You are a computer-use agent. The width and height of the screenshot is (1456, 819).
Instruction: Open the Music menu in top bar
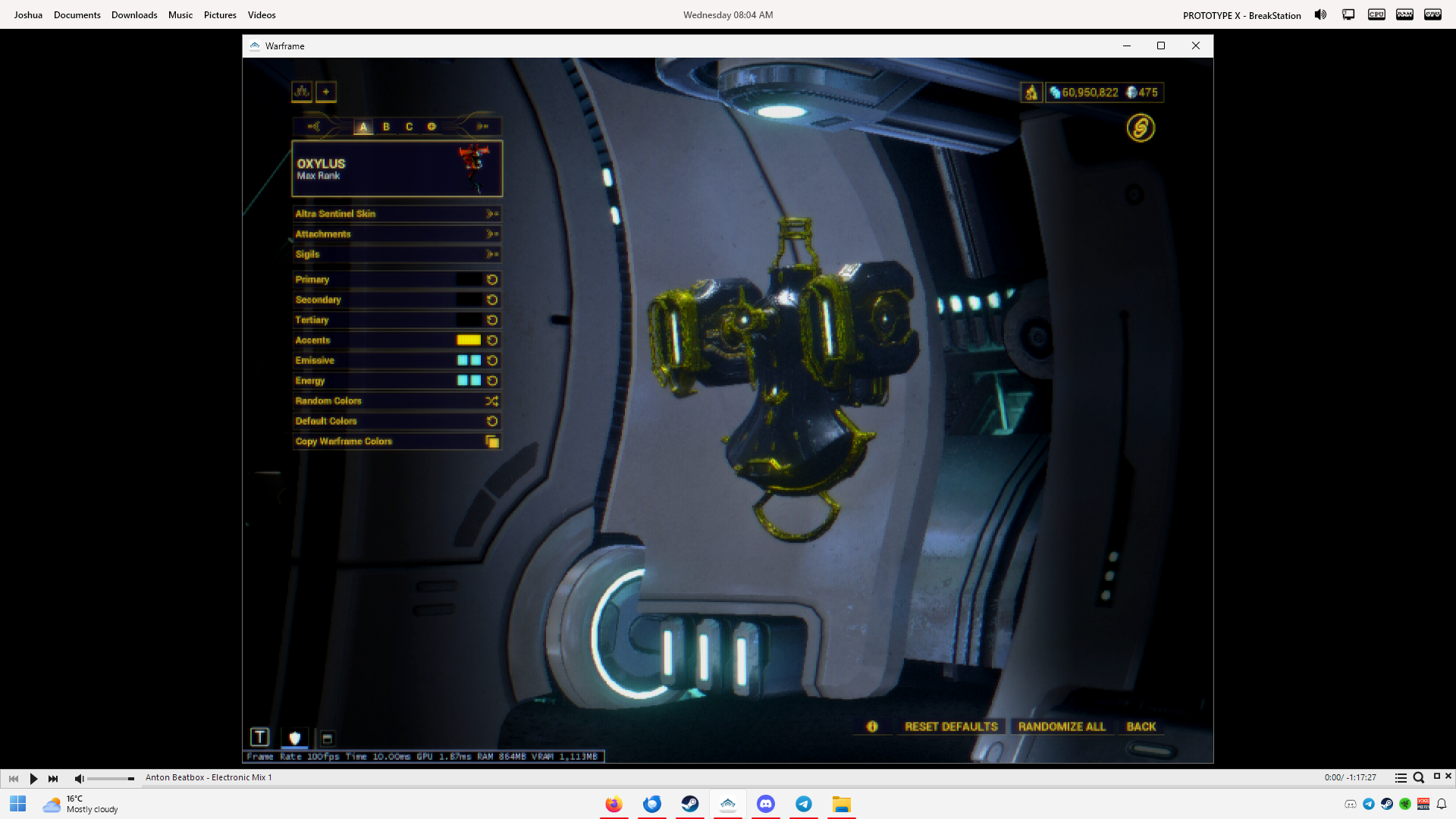pos(180,15)
